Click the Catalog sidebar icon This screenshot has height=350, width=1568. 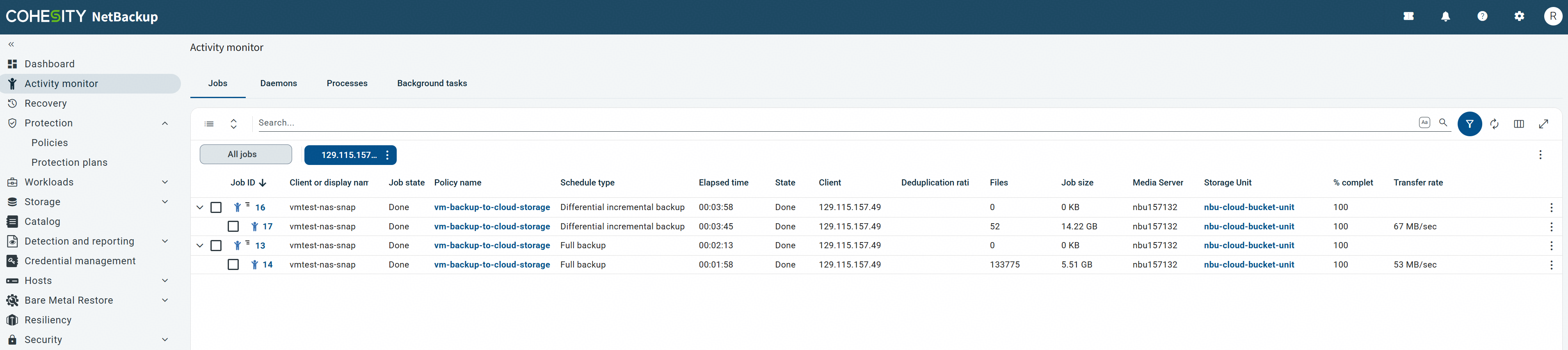tap(12, 222)
